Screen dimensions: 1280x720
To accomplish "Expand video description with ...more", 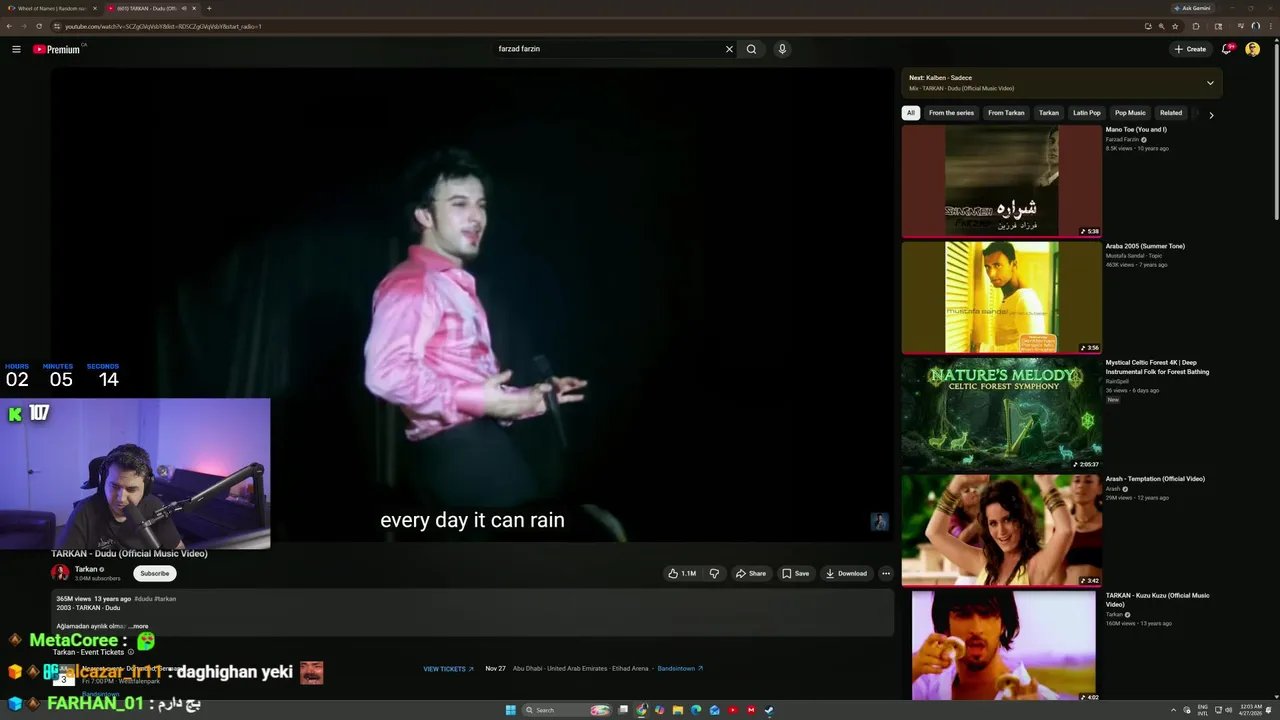I will click(138, 626).
